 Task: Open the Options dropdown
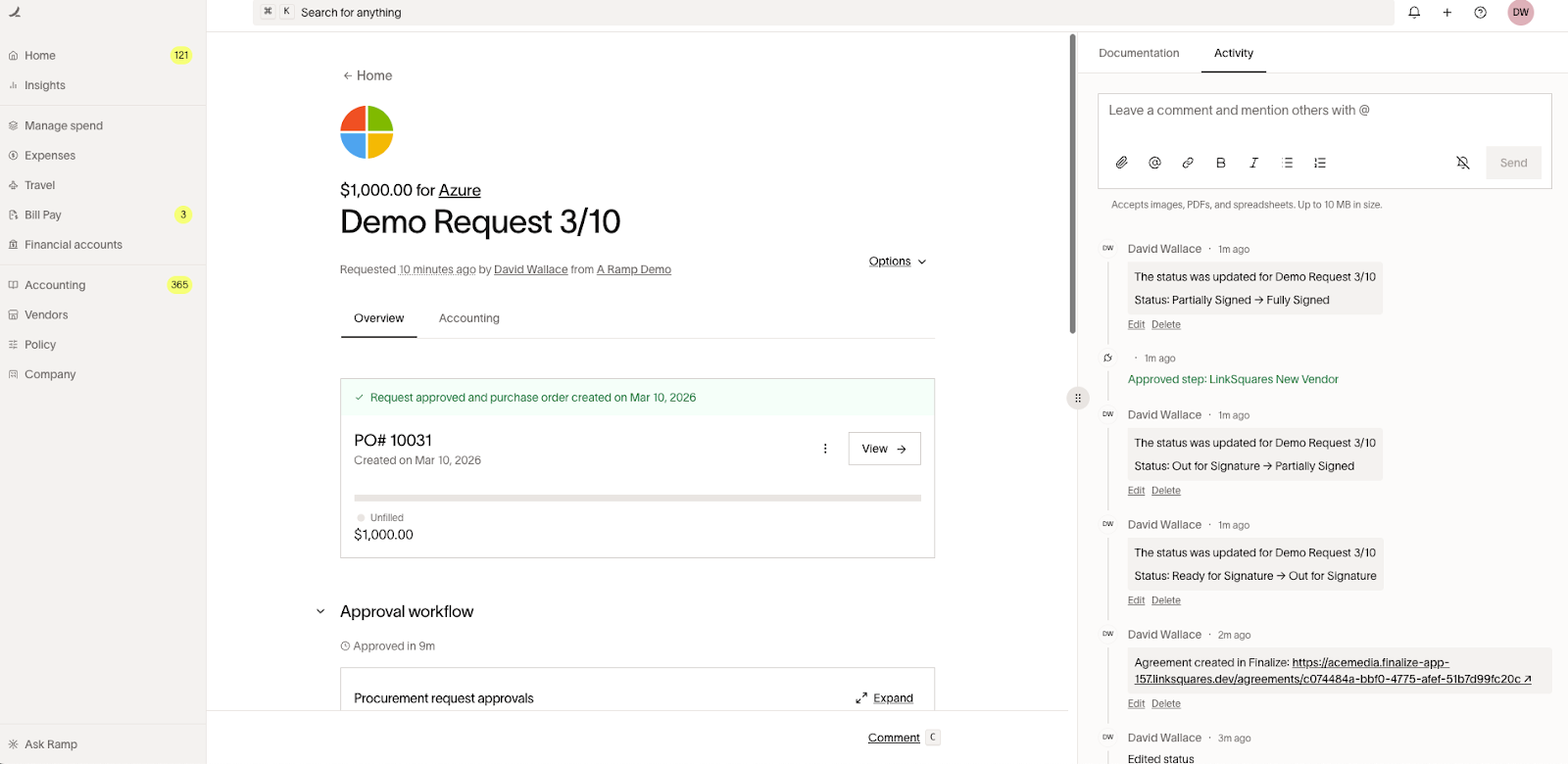(897, 262)
